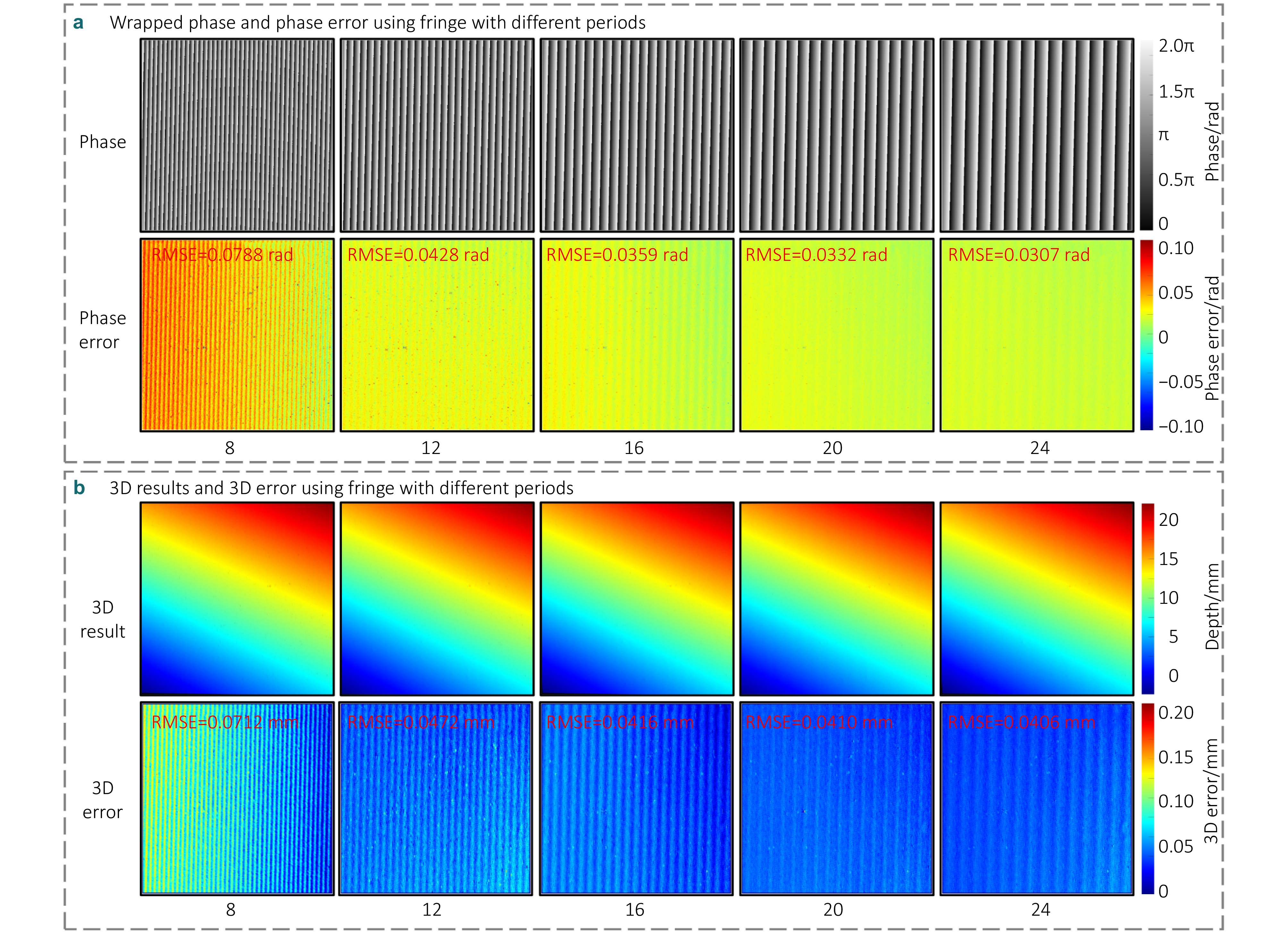This screenshot has width=1288, height=933.
Task: Click the 'Depth/mm' axis label
Action: pos(1213,606)
